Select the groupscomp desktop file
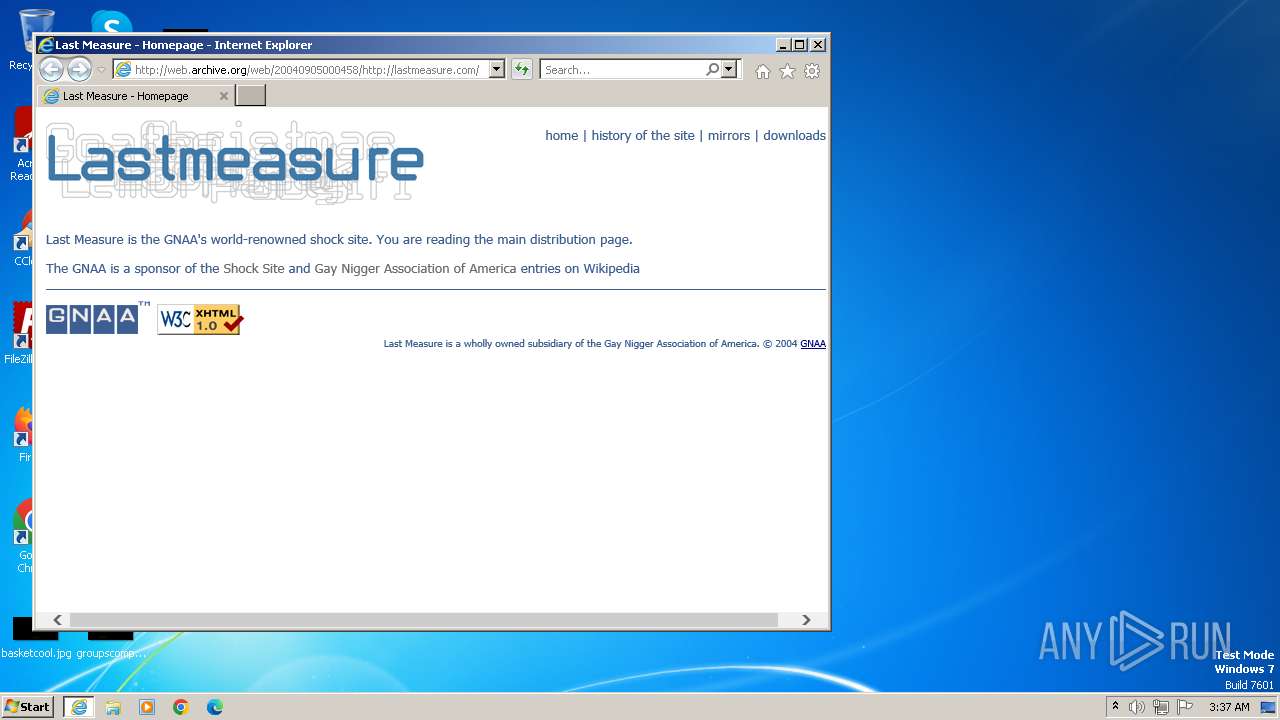The height and width of the screenshot is (720, 1280). click(x=110, y=637)
